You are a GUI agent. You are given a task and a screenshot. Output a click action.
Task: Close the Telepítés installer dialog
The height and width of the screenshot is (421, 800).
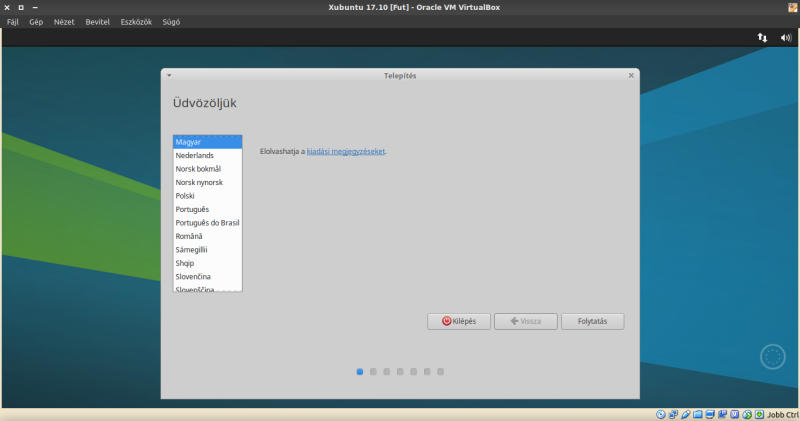(x=631, y=76)
